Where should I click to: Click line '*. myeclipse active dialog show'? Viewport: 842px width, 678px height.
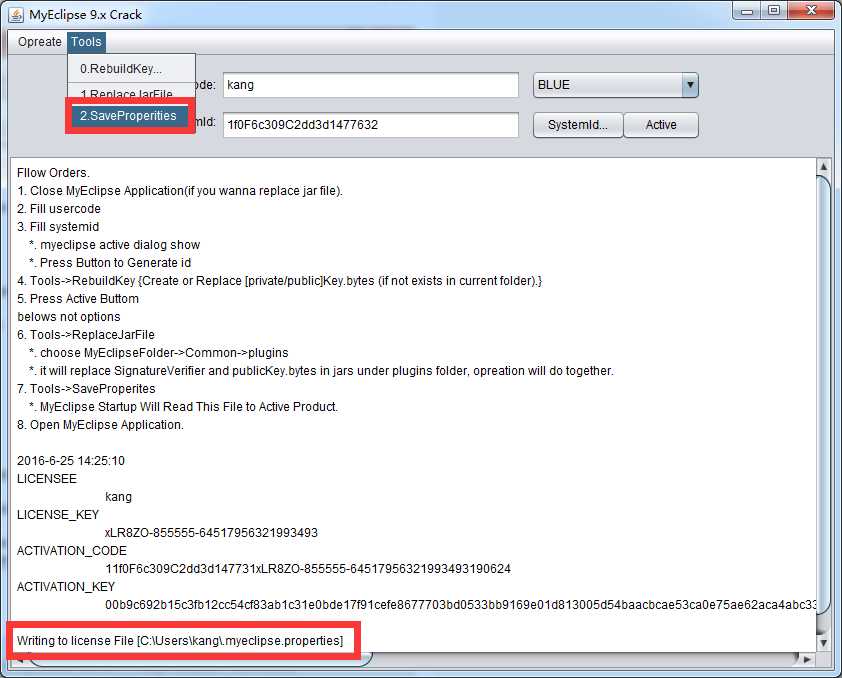coord(114,245)
